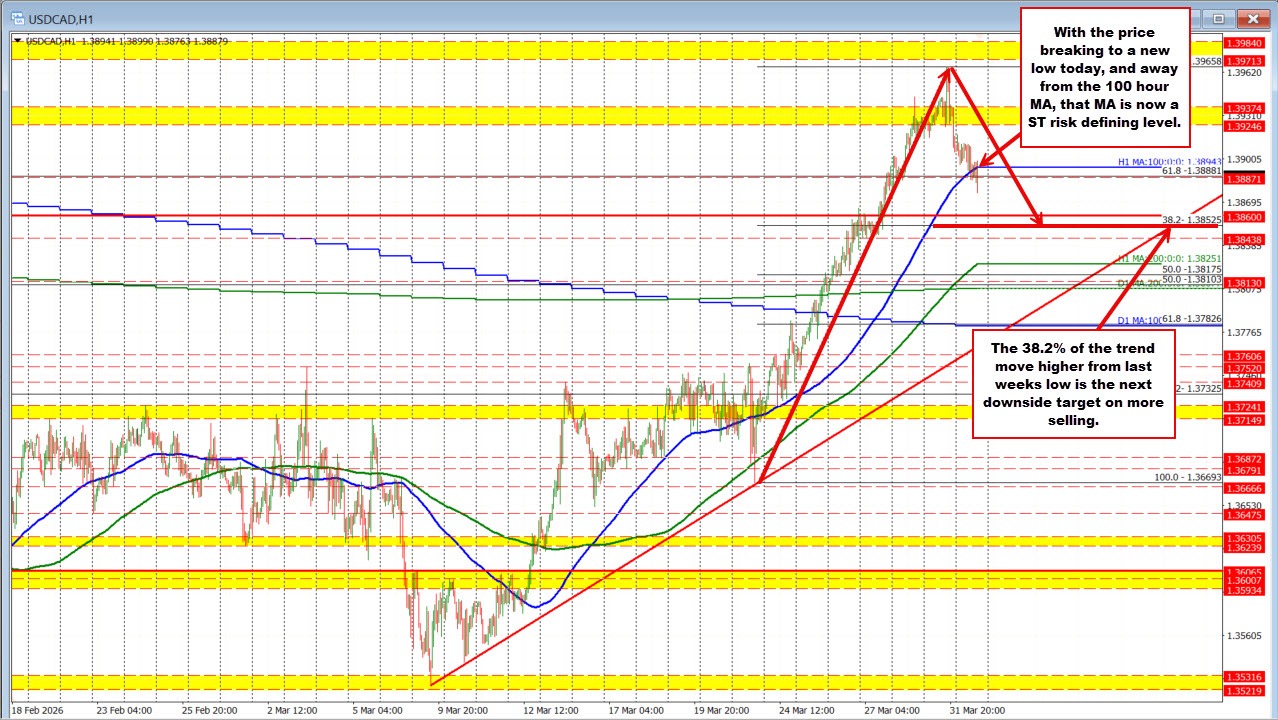Select the annotation about the 100 hour MA
This screenshot has height=720, width=1278.
click(1104, 75)
